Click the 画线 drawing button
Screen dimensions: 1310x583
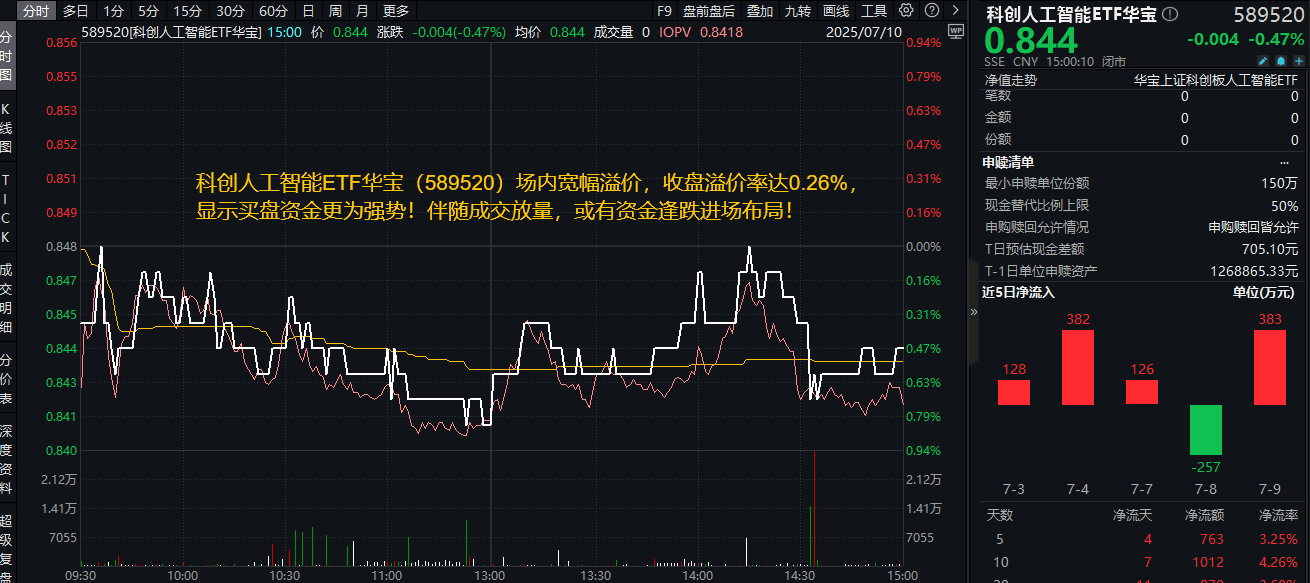pos(835,11)
